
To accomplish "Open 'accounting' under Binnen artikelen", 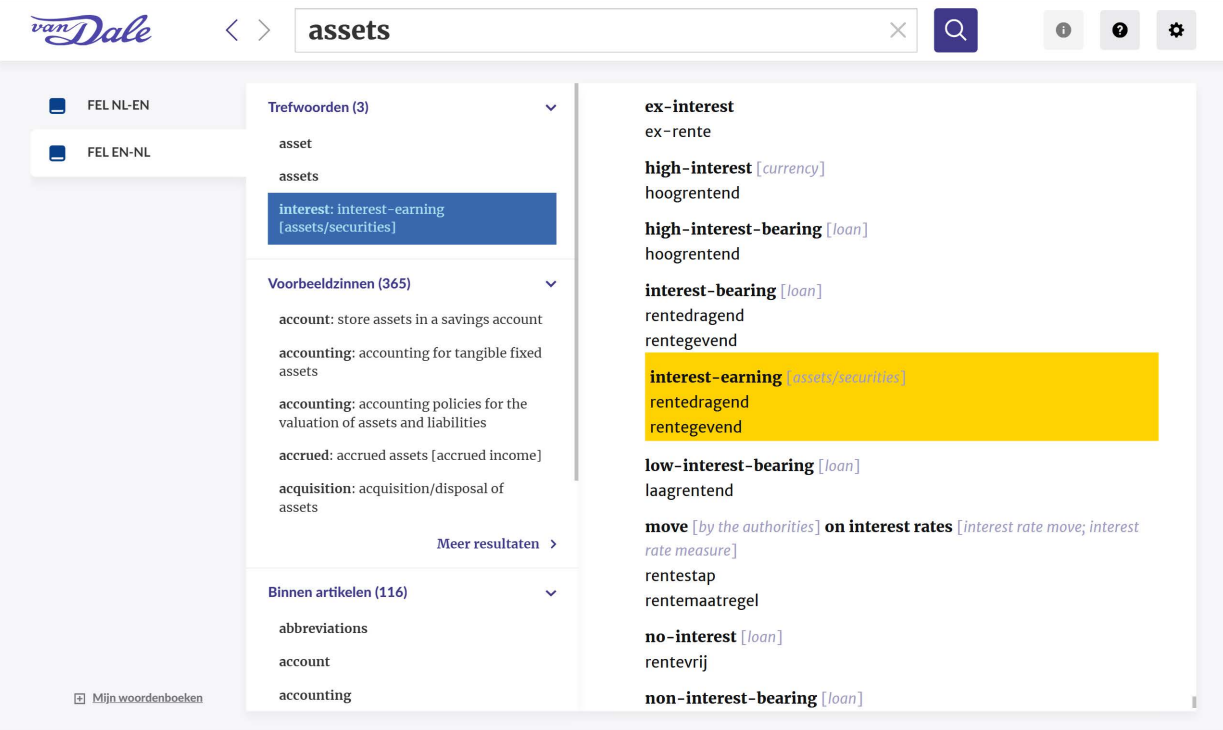I will (315, 695).
